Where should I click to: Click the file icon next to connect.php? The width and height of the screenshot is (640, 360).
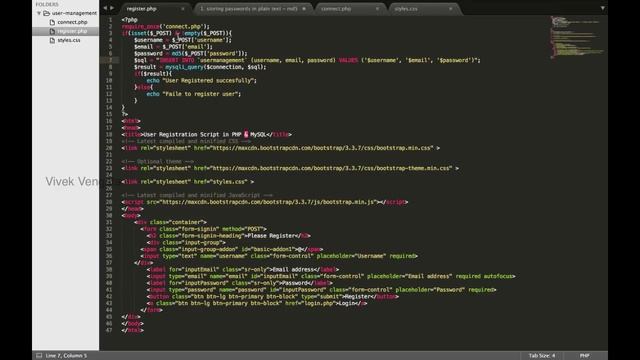tap(52, 22)
